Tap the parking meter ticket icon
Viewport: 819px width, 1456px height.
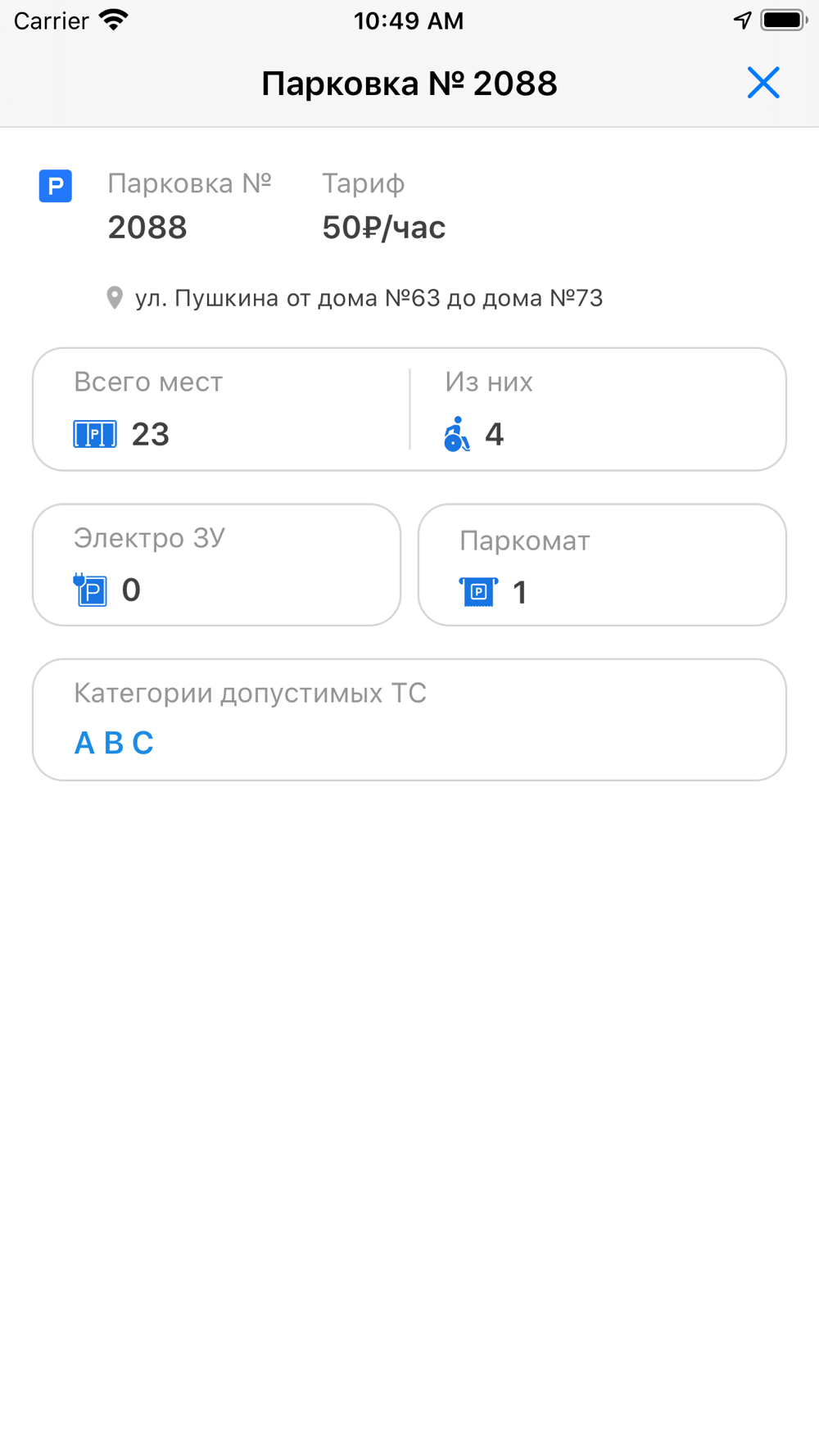coord(478,591)
